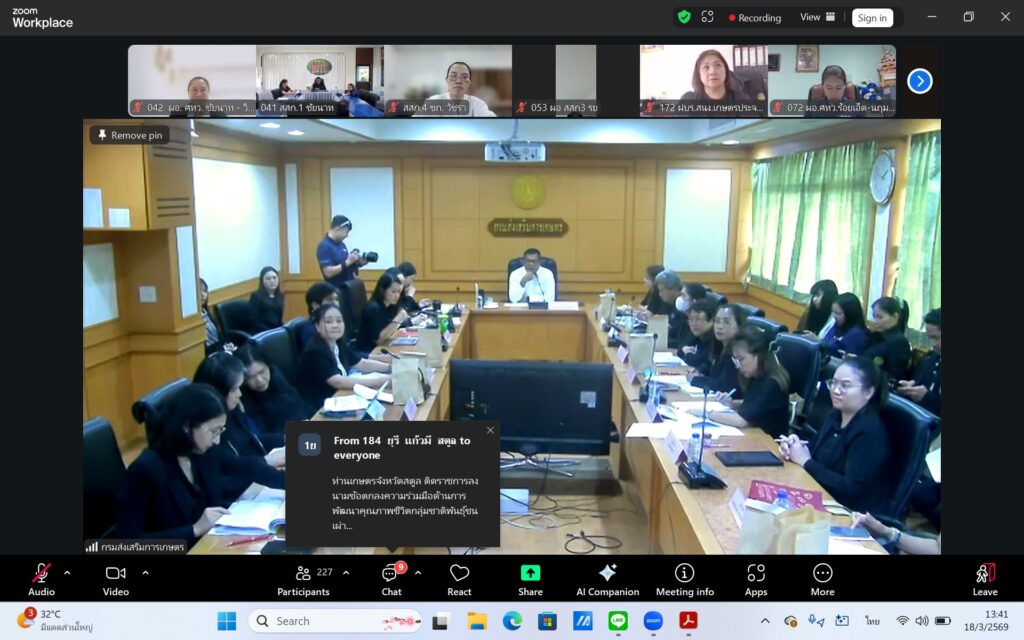Expand the Video options arrow
Viewport: 1024px width, 640px height.
click(x=145, y=573)
